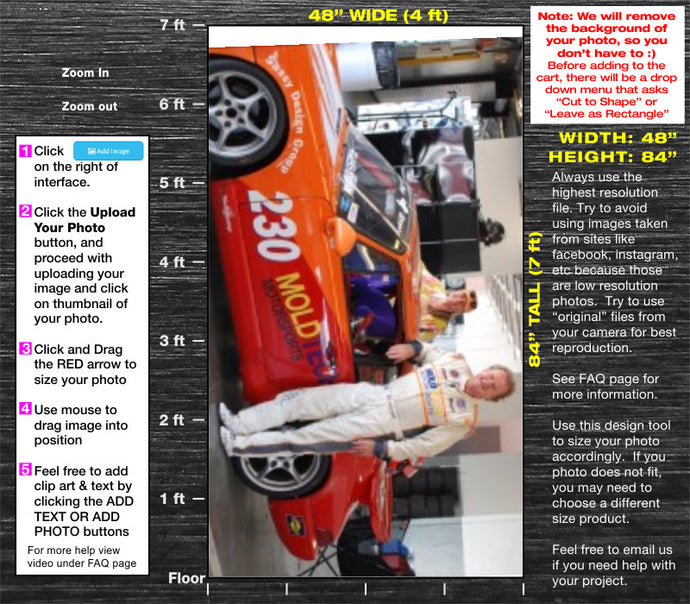Click the Zoom out label
Image resolution: width=690 pixels, height=604 pixels.
(89, 106)
